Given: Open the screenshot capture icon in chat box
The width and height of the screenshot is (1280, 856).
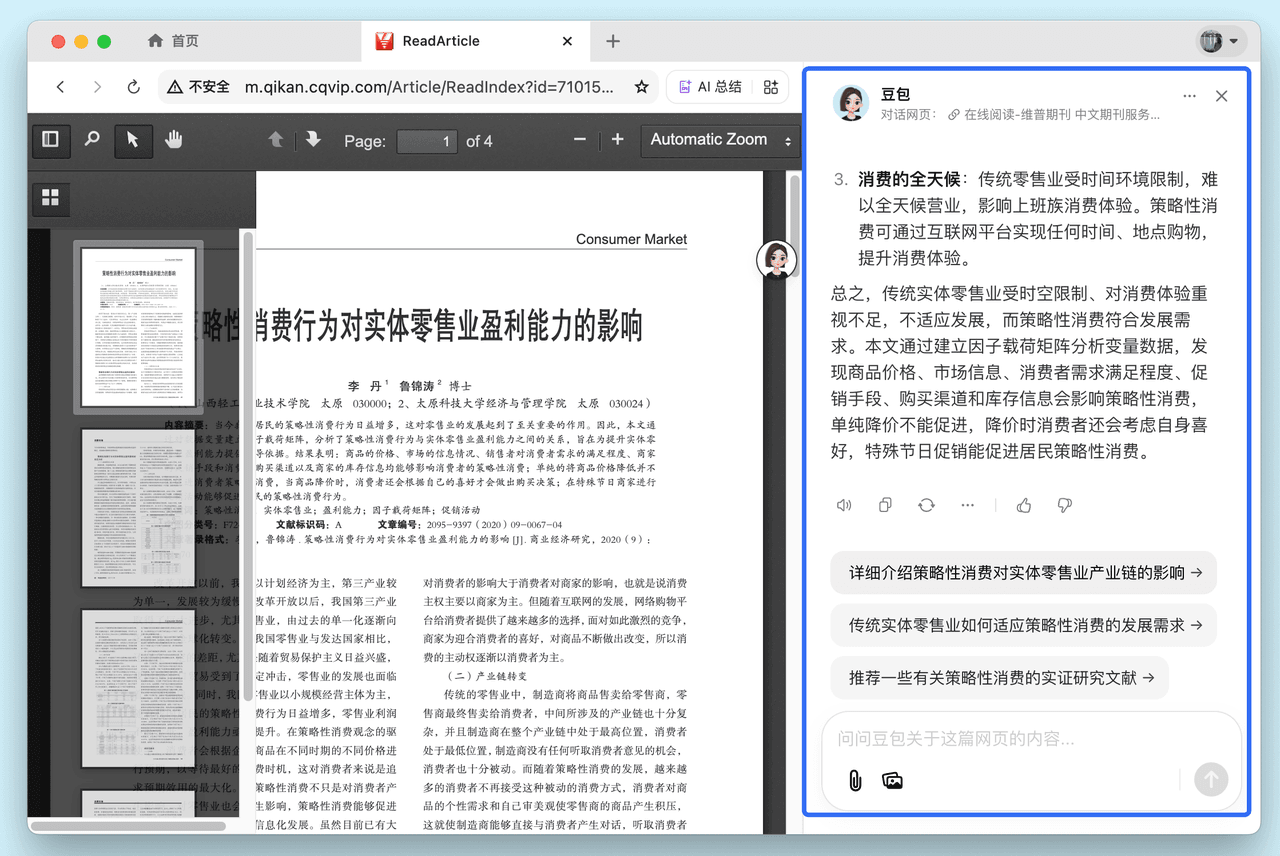Looking at the screenshot, I should (891, 780).
